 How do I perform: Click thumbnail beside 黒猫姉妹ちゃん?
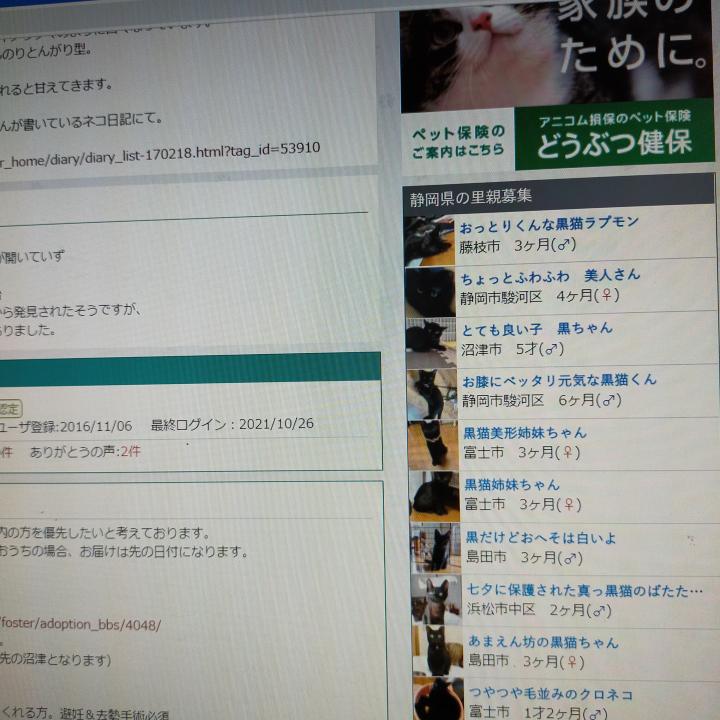pyautogui.click(x=434, y=497)
